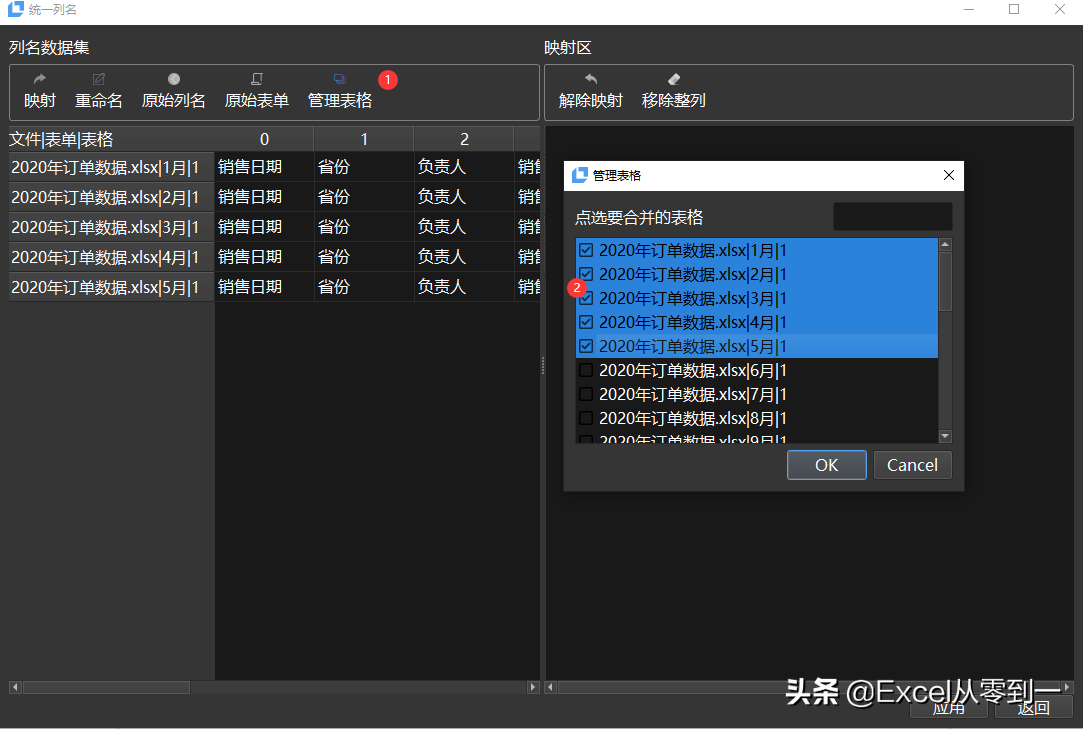This screenshot has height=729, width=1083.
Task: Close the 管理表格 dialog
Action: point(948,176)
